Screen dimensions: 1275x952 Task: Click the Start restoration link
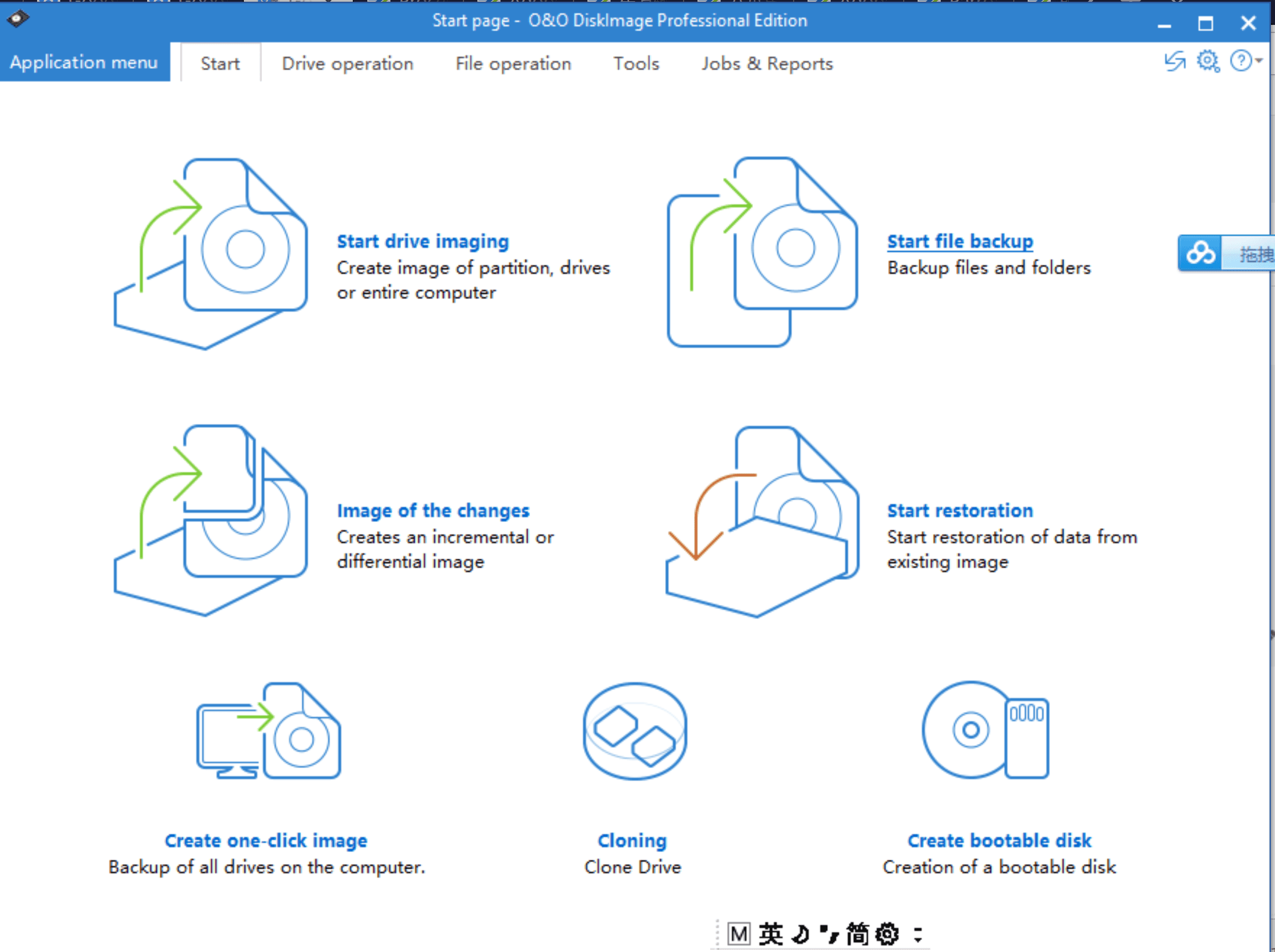[x=960, y=510]
